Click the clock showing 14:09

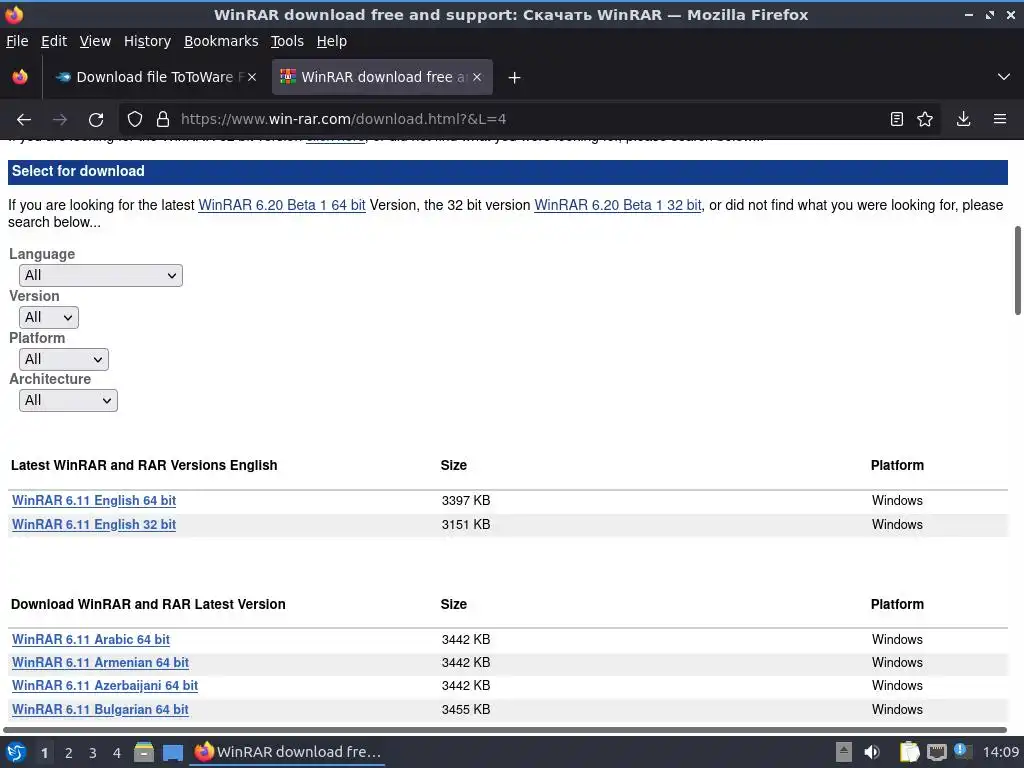(1000, 752)
